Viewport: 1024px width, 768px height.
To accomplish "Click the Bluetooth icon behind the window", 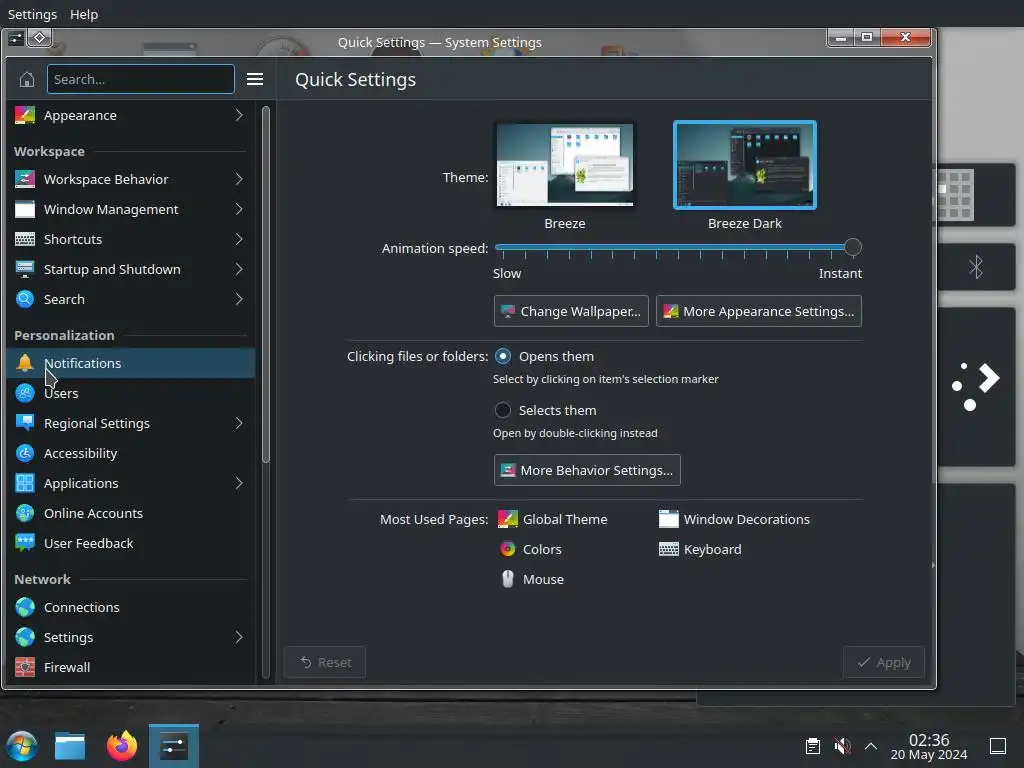I will tap(976, 266).
